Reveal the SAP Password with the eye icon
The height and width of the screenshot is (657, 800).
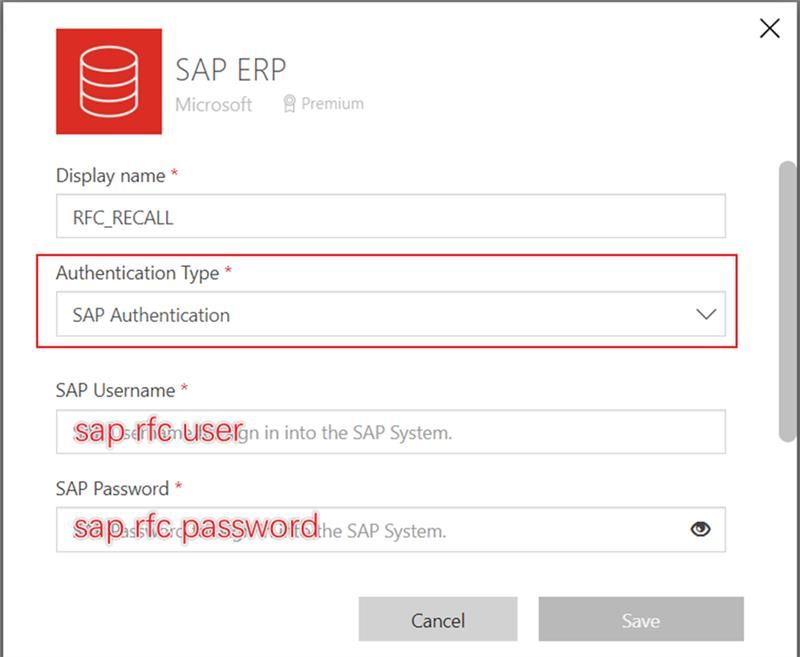tap(700, 529)
